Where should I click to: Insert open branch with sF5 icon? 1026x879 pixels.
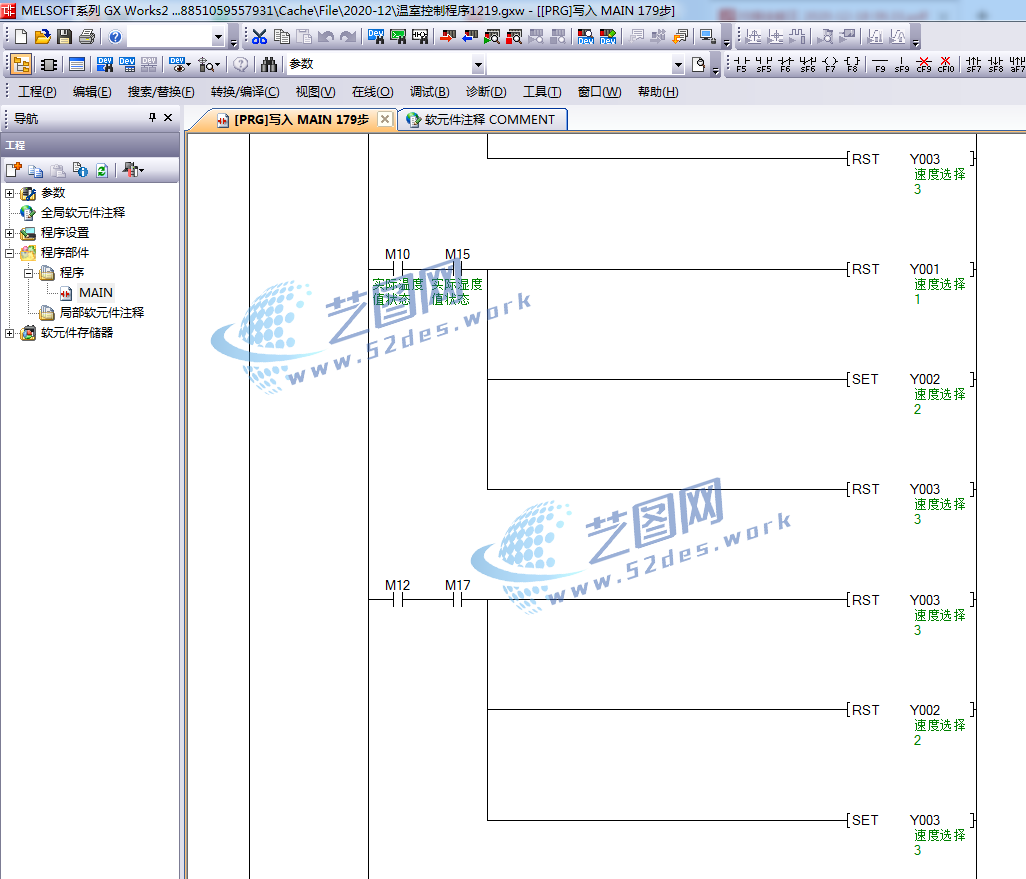(x=764, y=64)
